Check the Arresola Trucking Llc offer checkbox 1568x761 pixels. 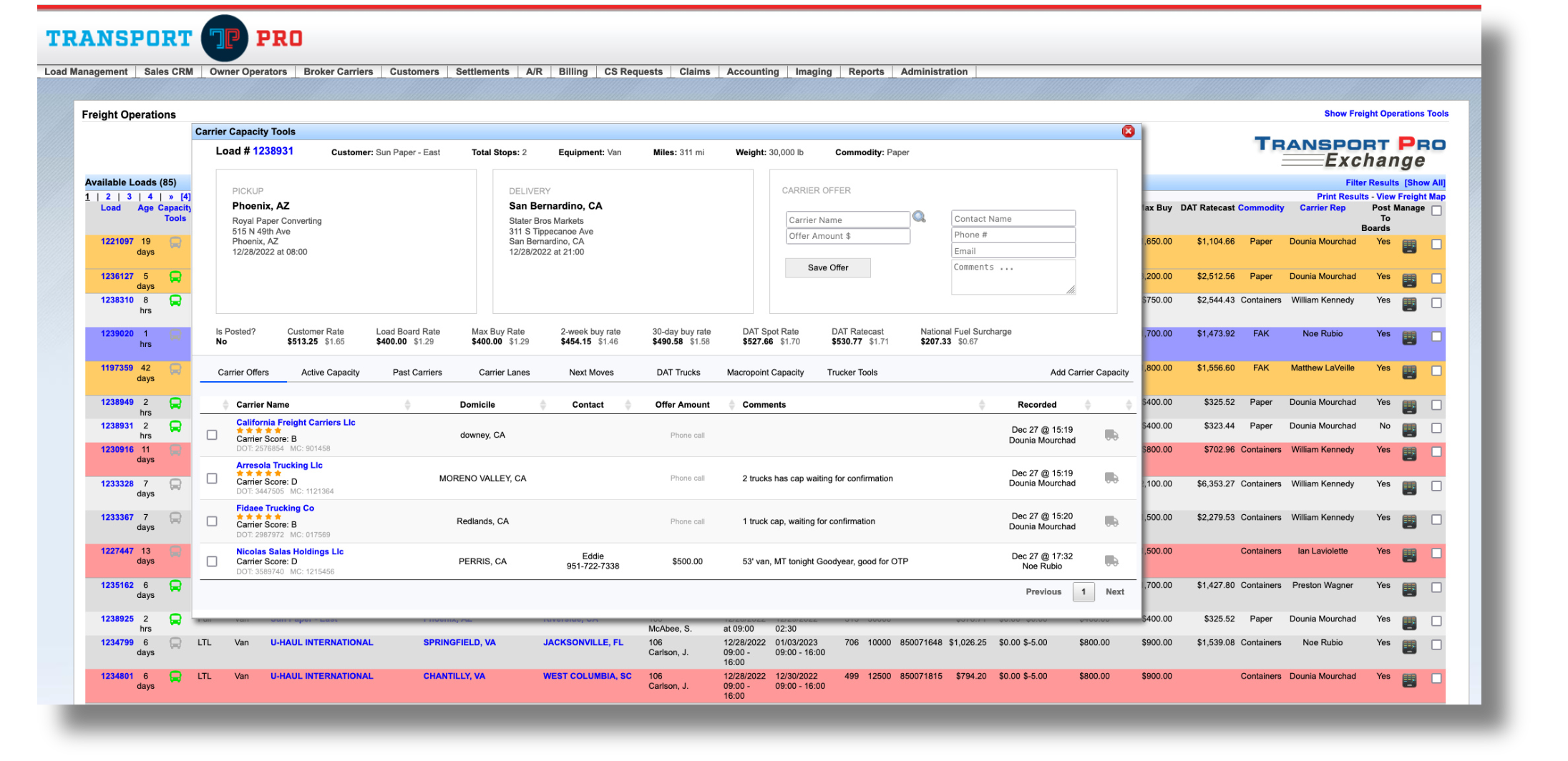[212, 478]
